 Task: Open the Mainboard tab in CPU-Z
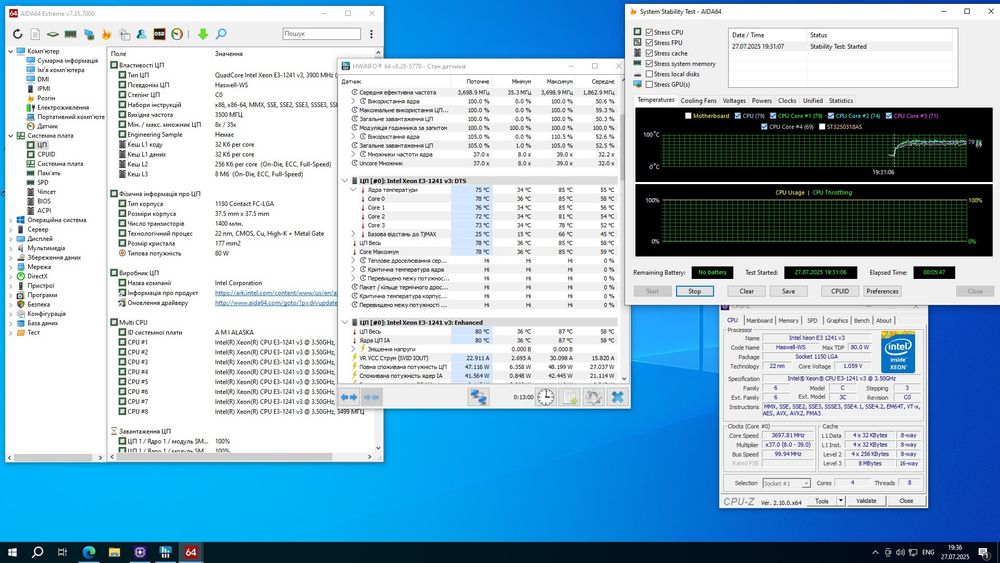[759, 321]
